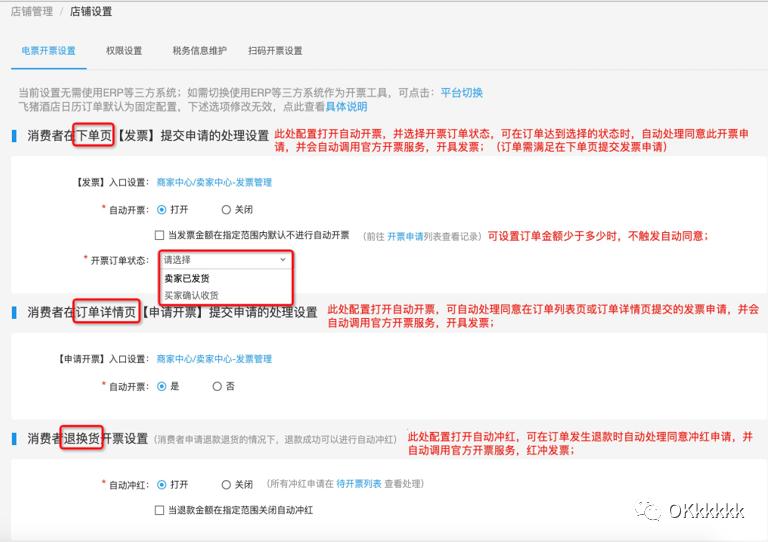
Task: Click the 消费者退换货开票设置 section heading
Action: tap(88, 438)
